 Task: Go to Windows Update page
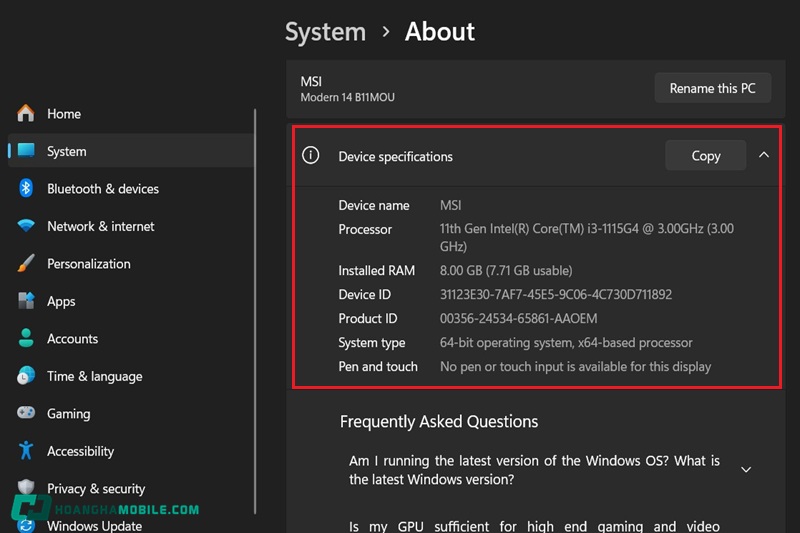[94, 526]
